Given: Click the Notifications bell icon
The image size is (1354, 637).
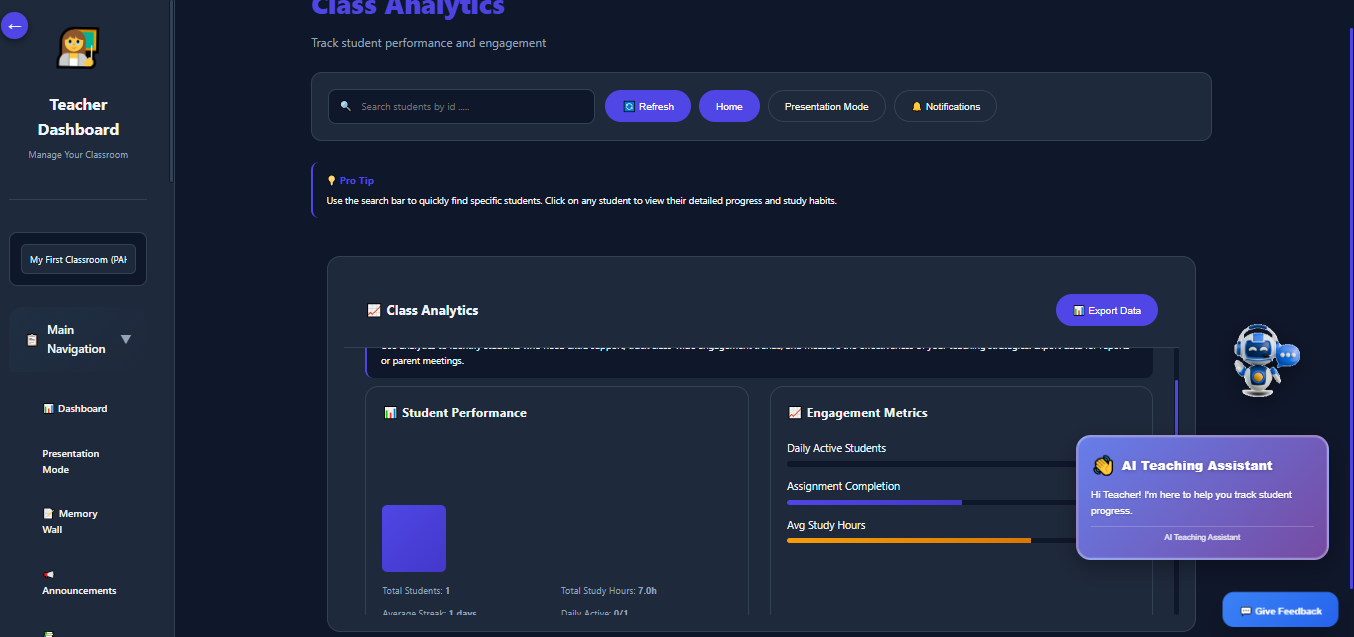Looking at the screenshot, I should click(917, 105).
